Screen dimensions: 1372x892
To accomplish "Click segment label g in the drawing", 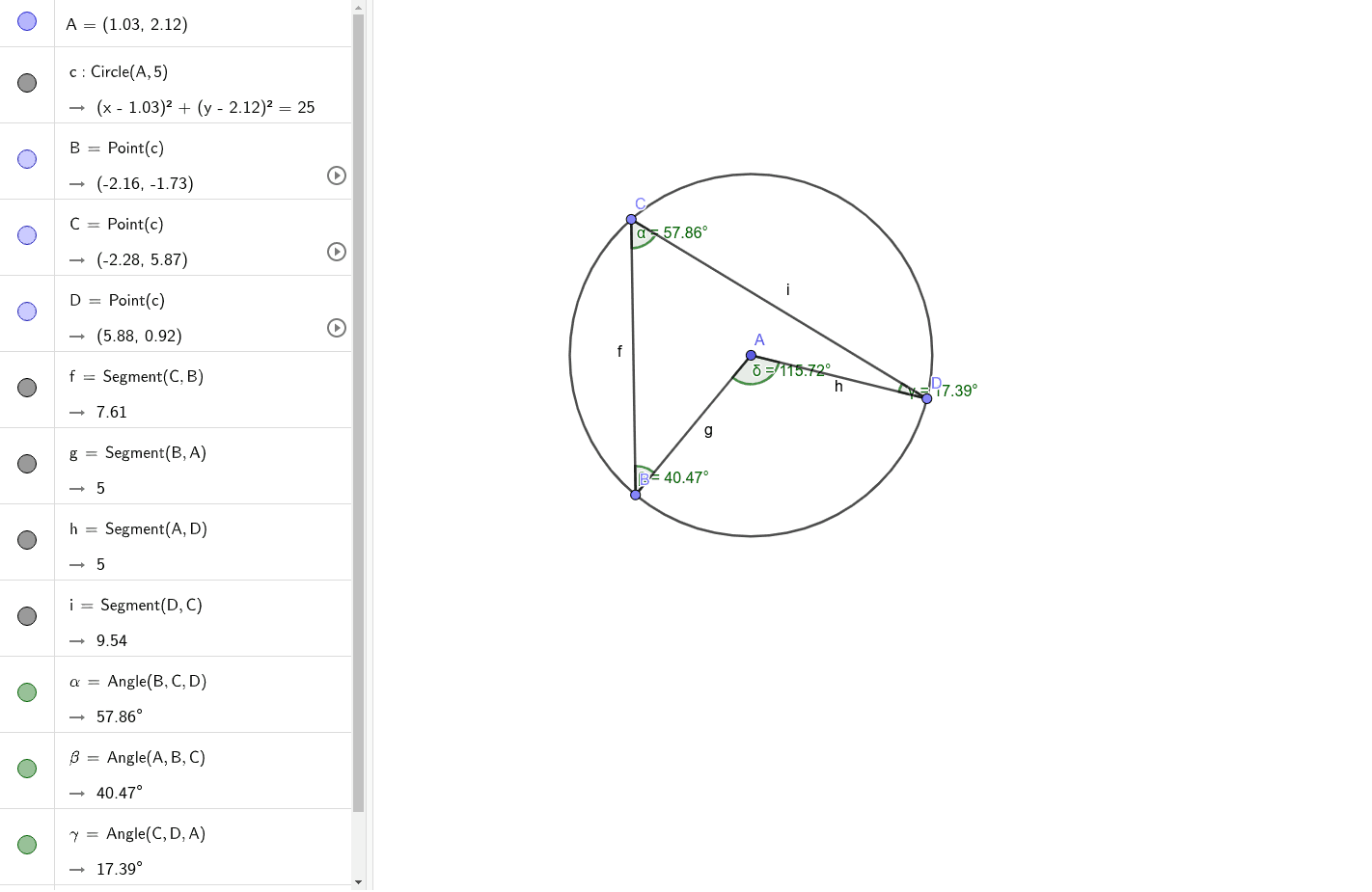I will [x=708, y=430].
